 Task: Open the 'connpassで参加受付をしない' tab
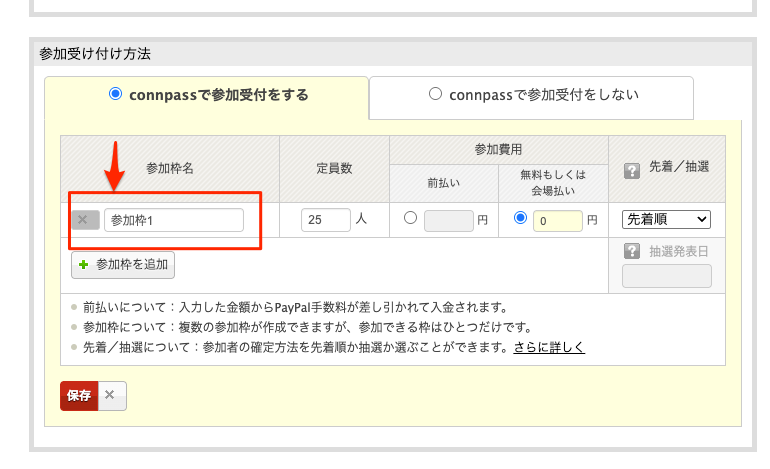tap(531, 97)
